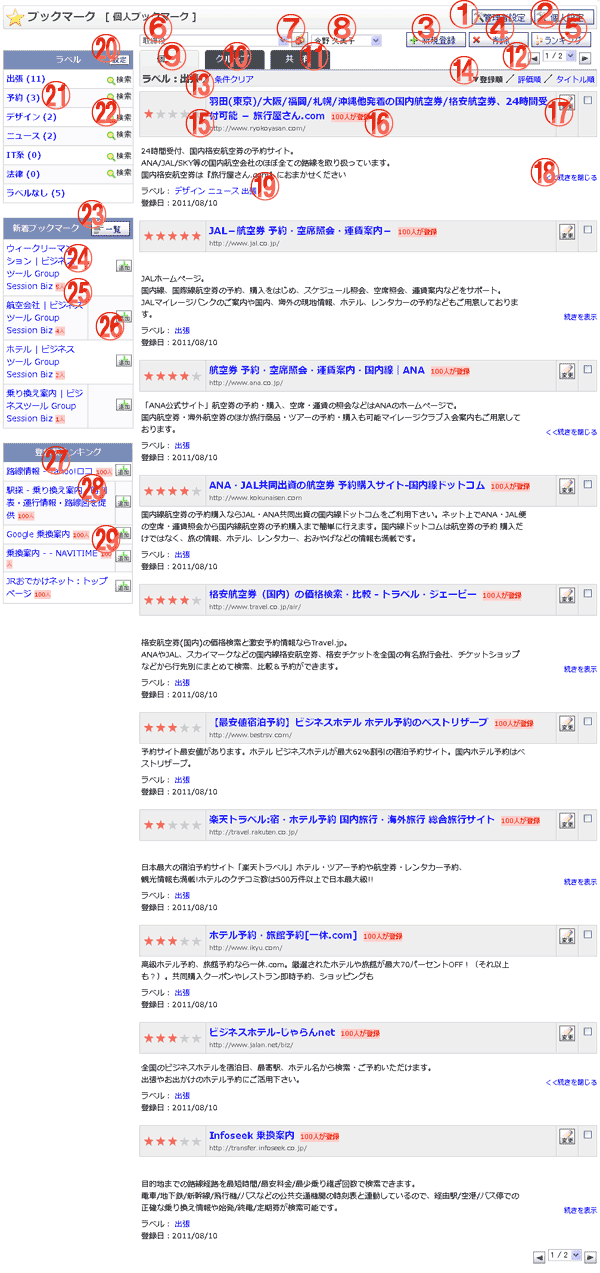Click the star rating of the JAL bookmark
Image resolution: width=600 pixels, height=1273 pixels.
[173, 236]
